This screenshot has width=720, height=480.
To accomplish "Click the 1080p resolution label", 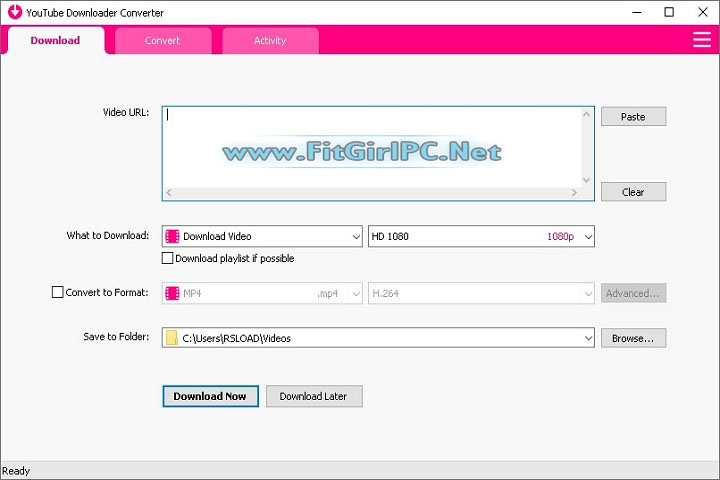I will tap(560, 237).
